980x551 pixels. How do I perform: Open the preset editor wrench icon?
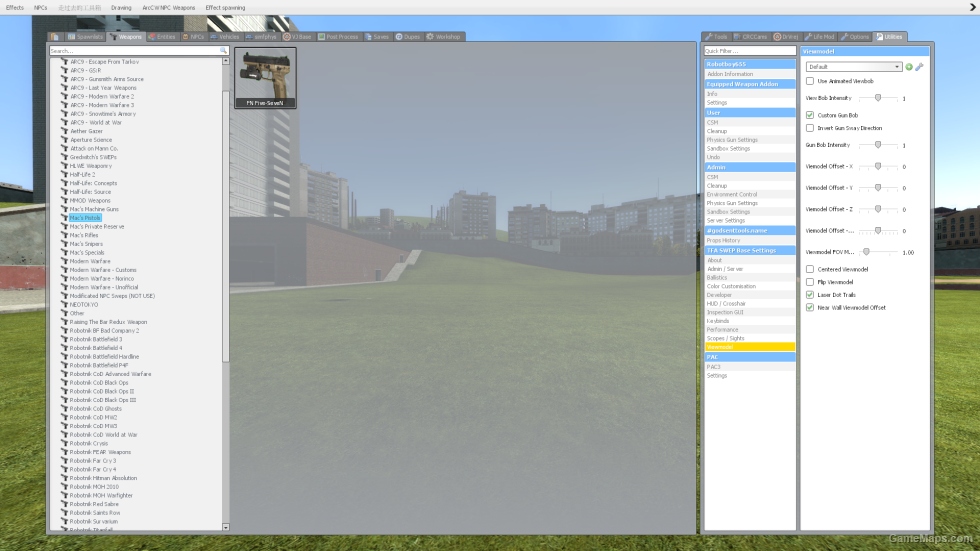[919, 67]
